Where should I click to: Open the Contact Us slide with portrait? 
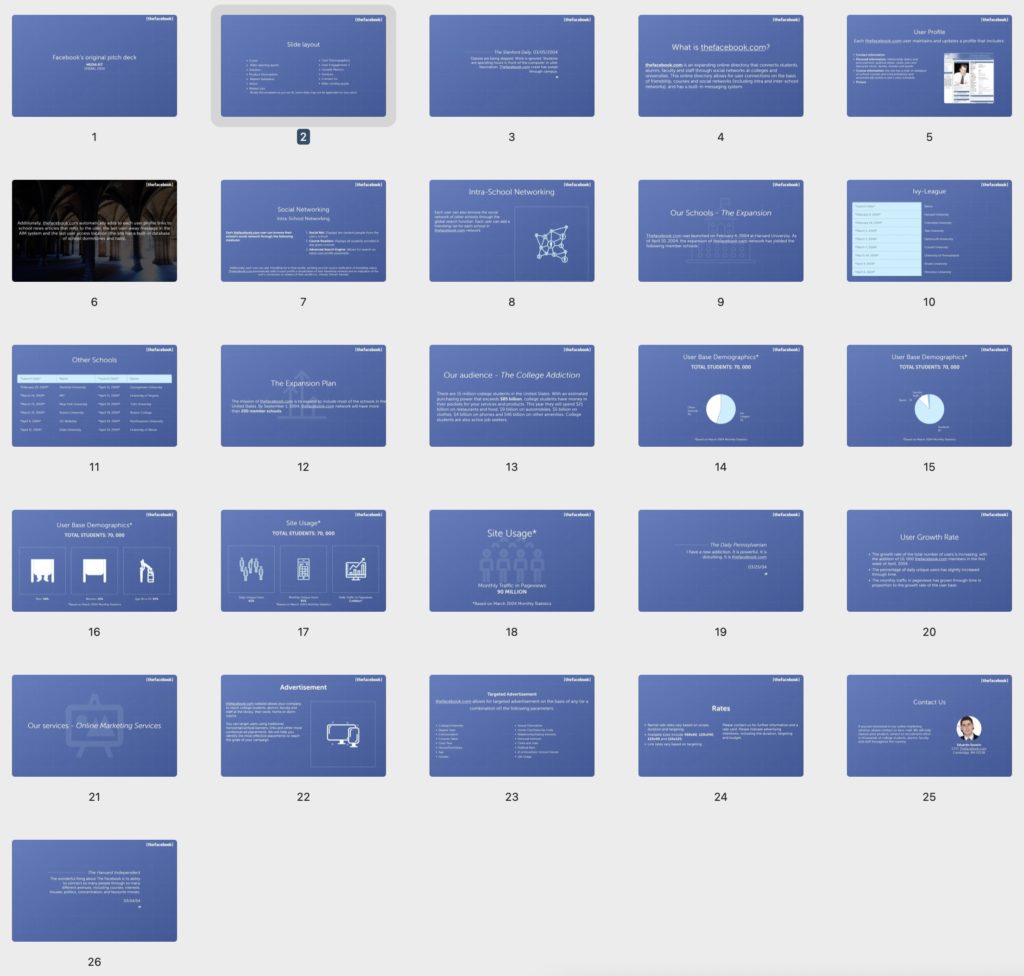929,726
